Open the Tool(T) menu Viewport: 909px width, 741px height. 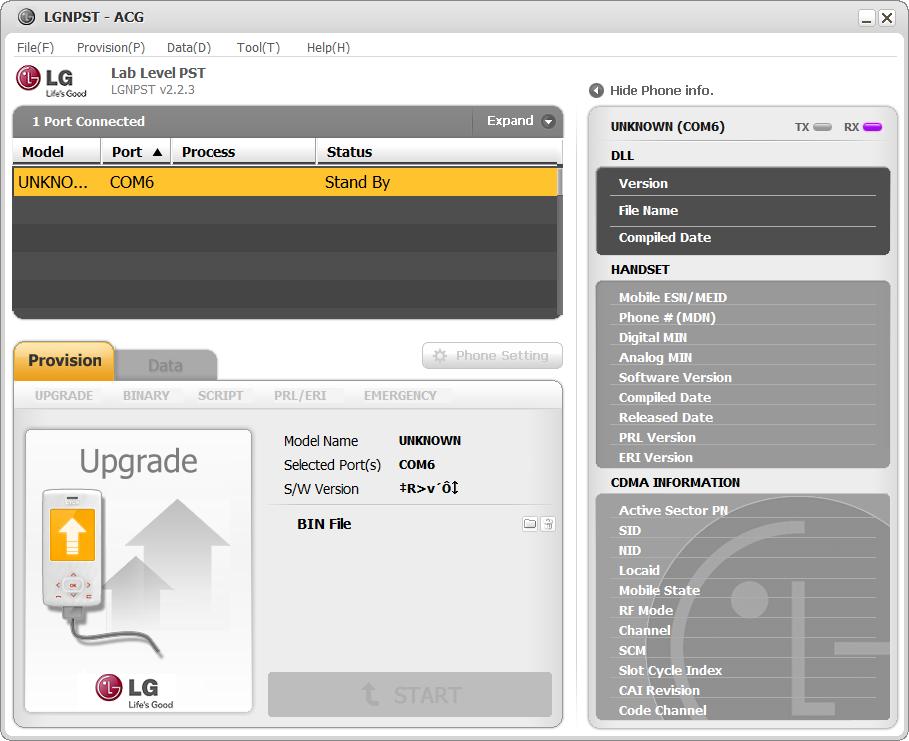point(258,48)
